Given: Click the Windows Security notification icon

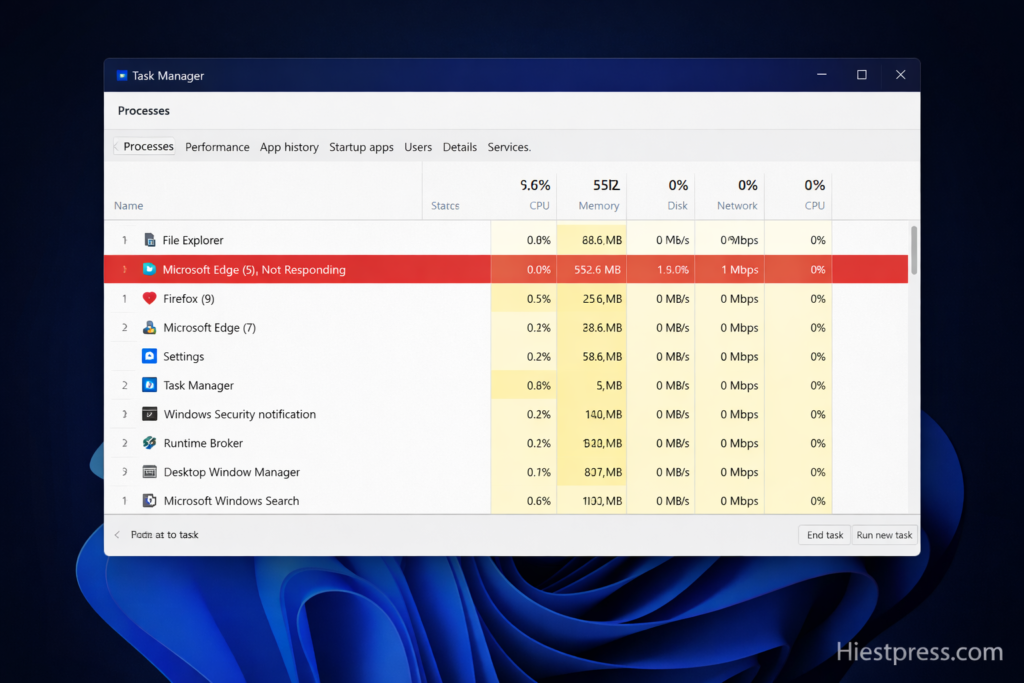Looking at the screenshot, I should 150,414.
